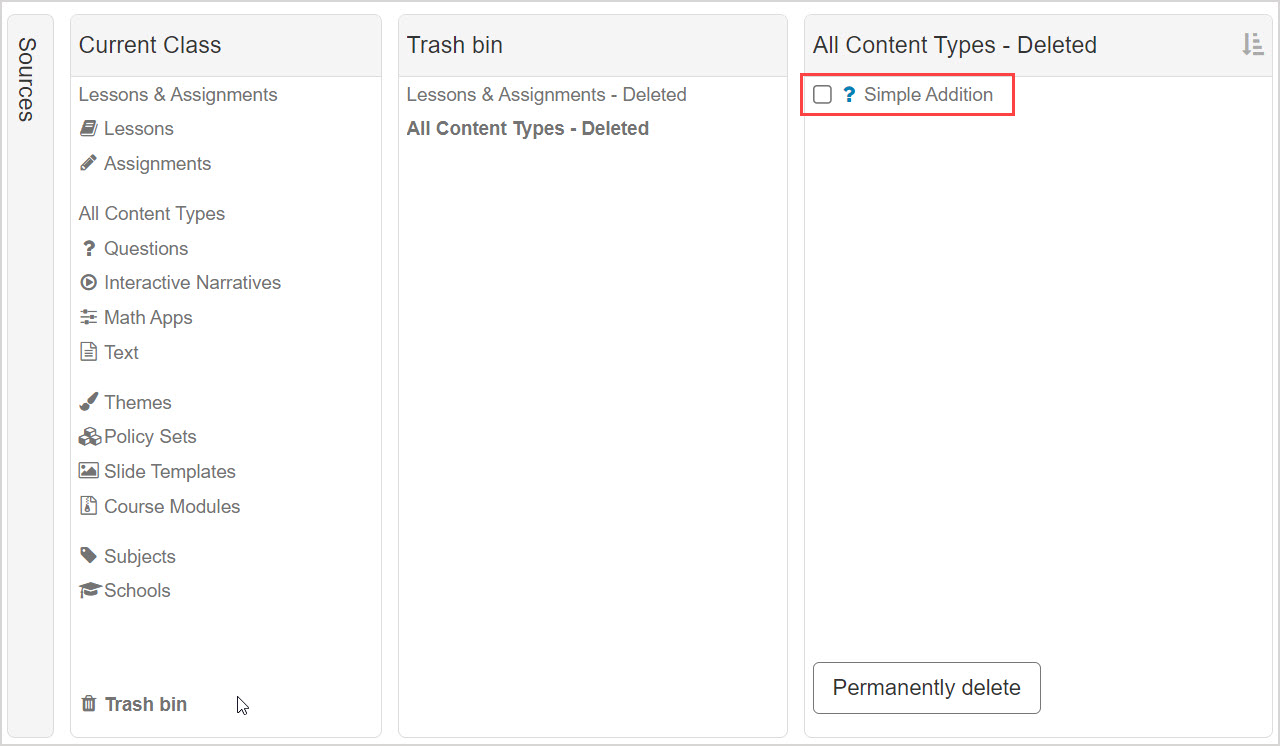Open the Text content type
The height and width of the screenshot is (746, 1280).
pyautogui.click(x=121, y=353)
